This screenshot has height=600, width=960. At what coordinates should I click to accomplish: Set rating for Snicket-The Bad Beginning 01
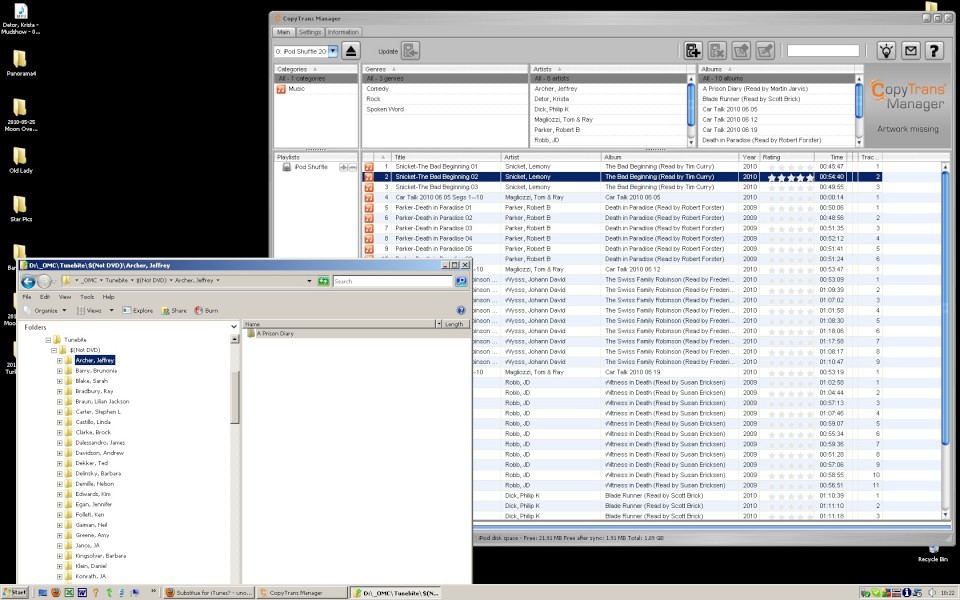click(790, 167)
